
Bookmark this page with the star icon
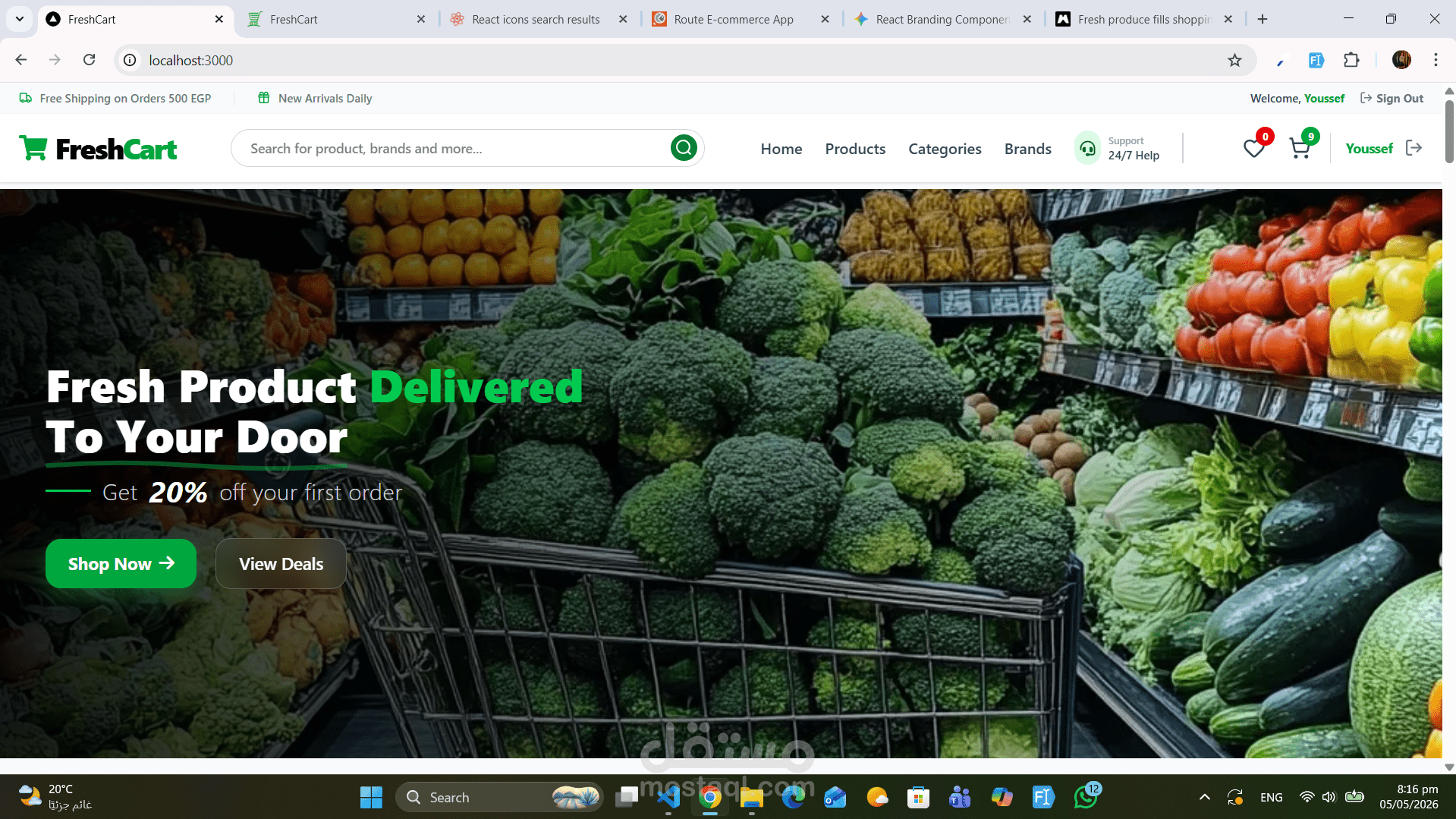(x=1234, y=60)
